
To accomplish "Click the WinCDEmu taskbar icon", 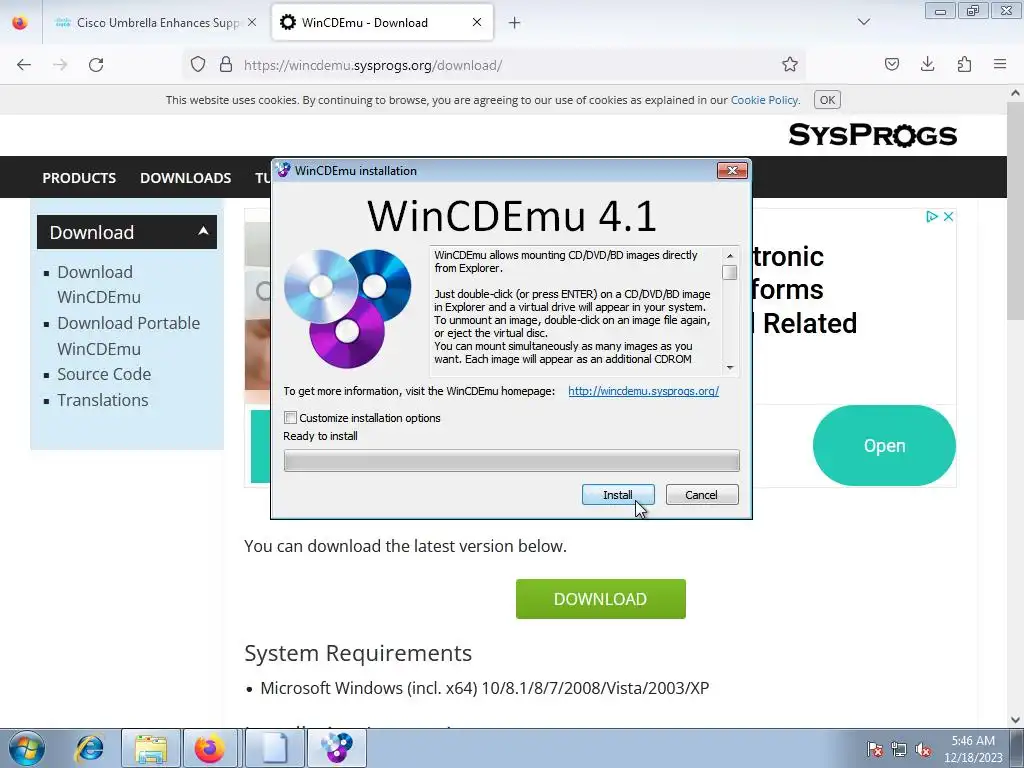I will 336,748.
